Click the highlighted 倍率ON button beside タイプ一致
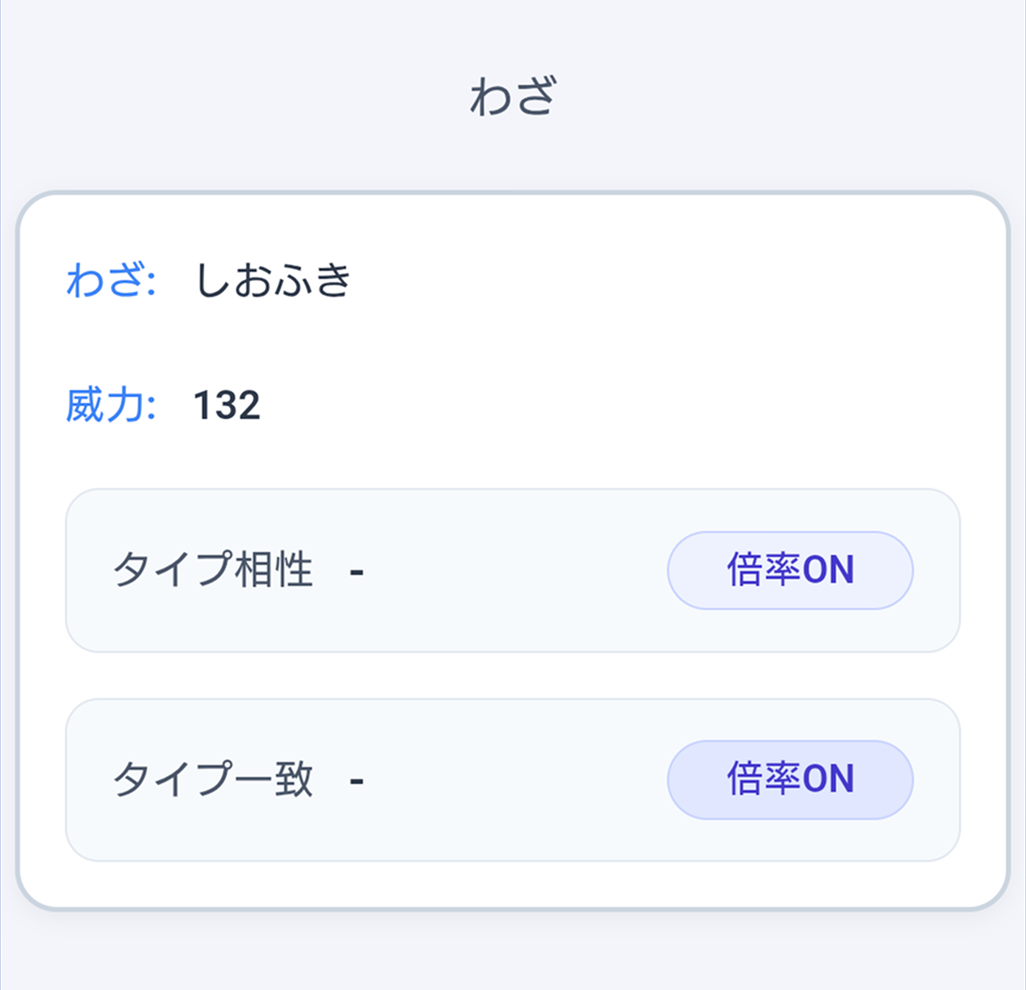1026x990 pixels. pyautogui.click(x=790, y=779)
